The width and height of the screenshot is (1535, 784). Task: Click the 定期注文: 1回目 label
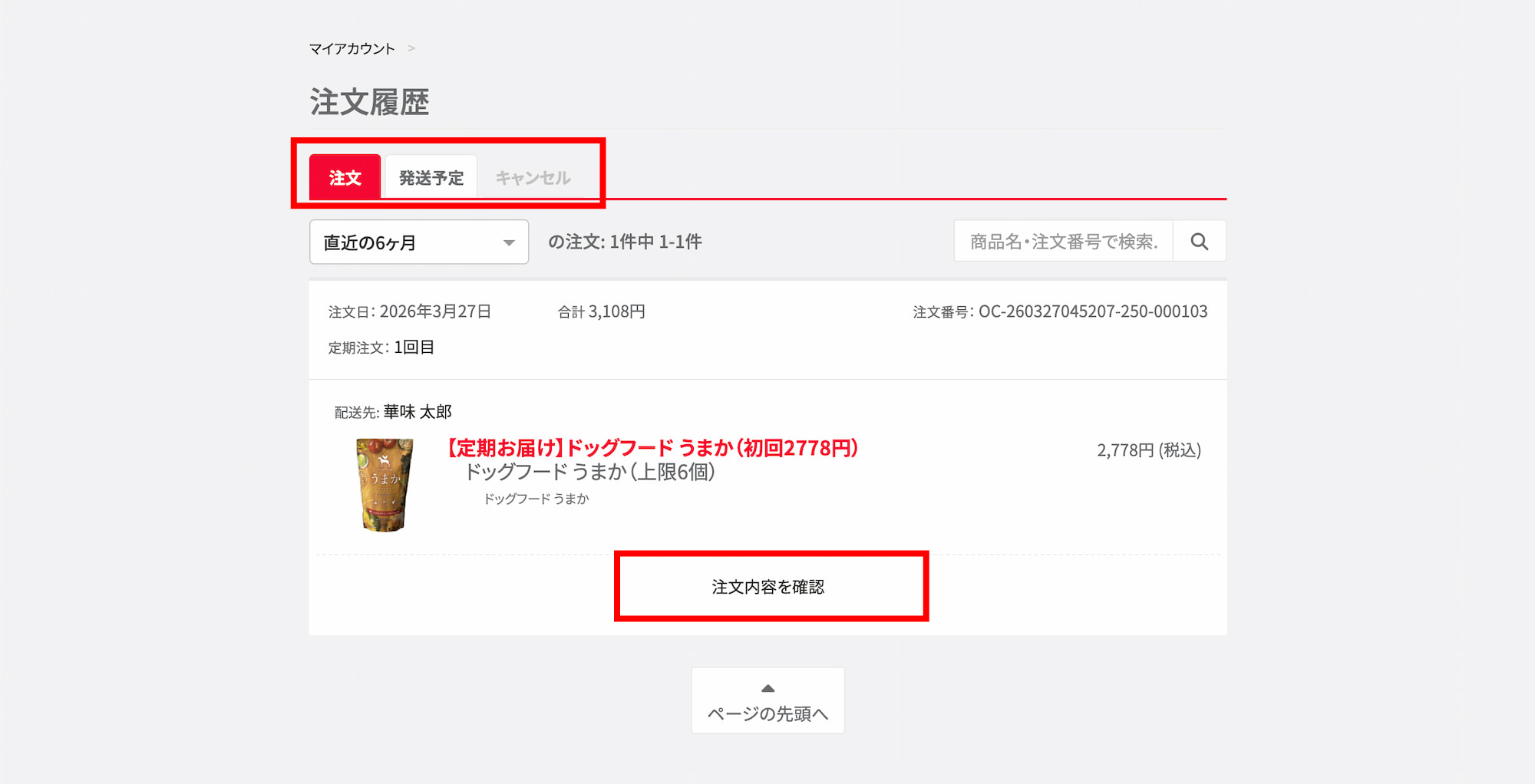coord(381,348)
